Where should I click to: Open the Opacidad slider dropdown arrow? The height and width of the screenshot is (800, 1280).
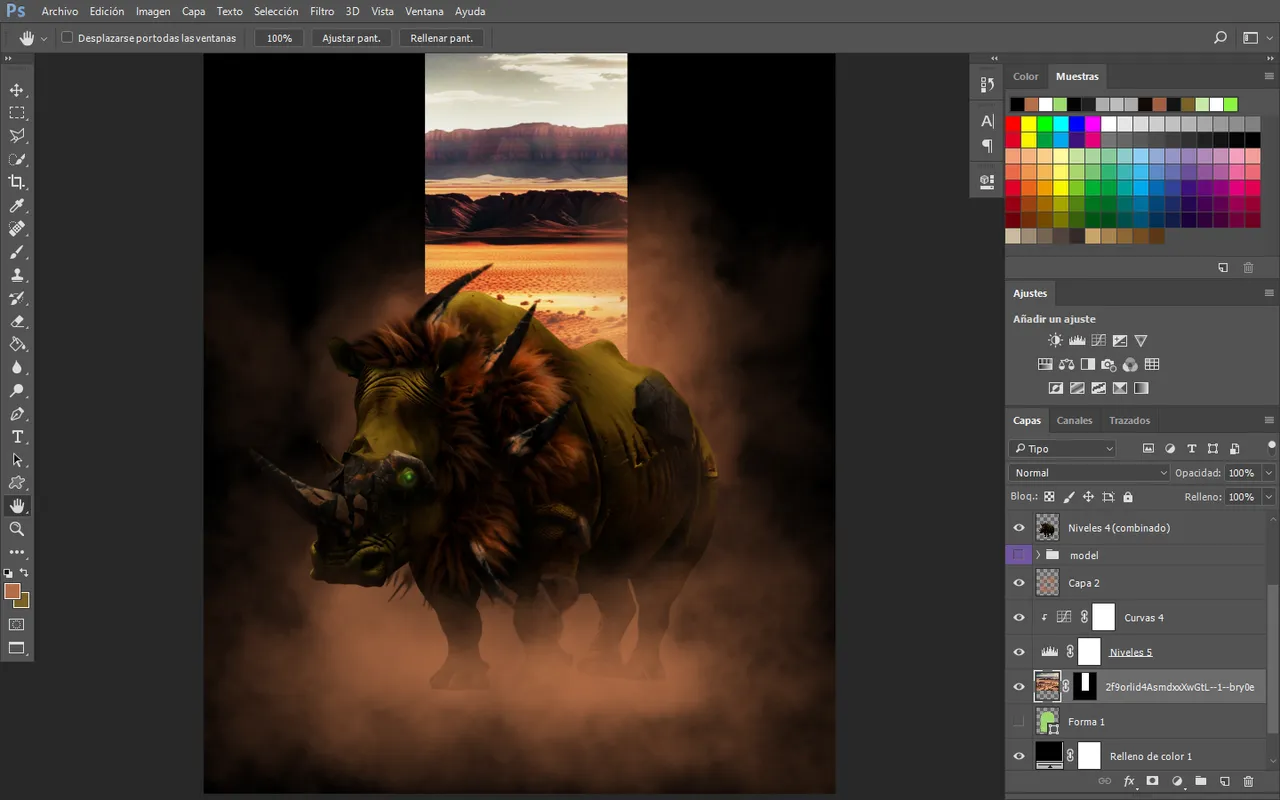[1269, 473]
